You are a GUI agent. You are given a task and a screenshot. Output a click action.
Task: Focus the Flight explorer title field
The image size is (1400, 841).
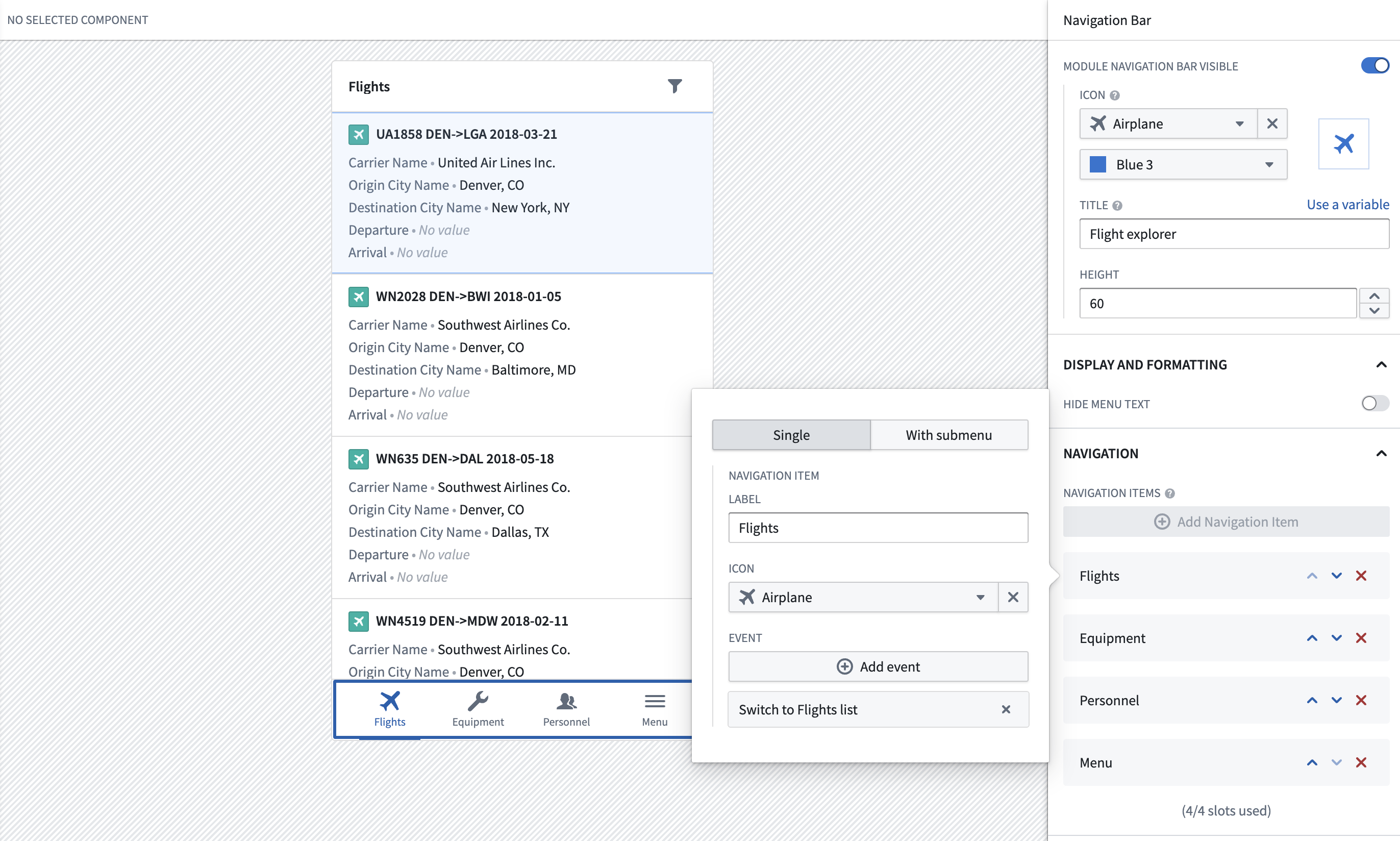(1234, 234)
